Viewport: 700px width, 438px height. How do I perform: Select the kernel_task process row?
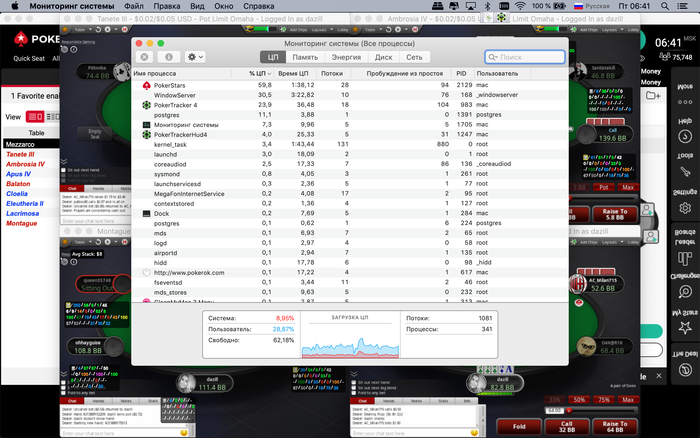pos(350,144)
